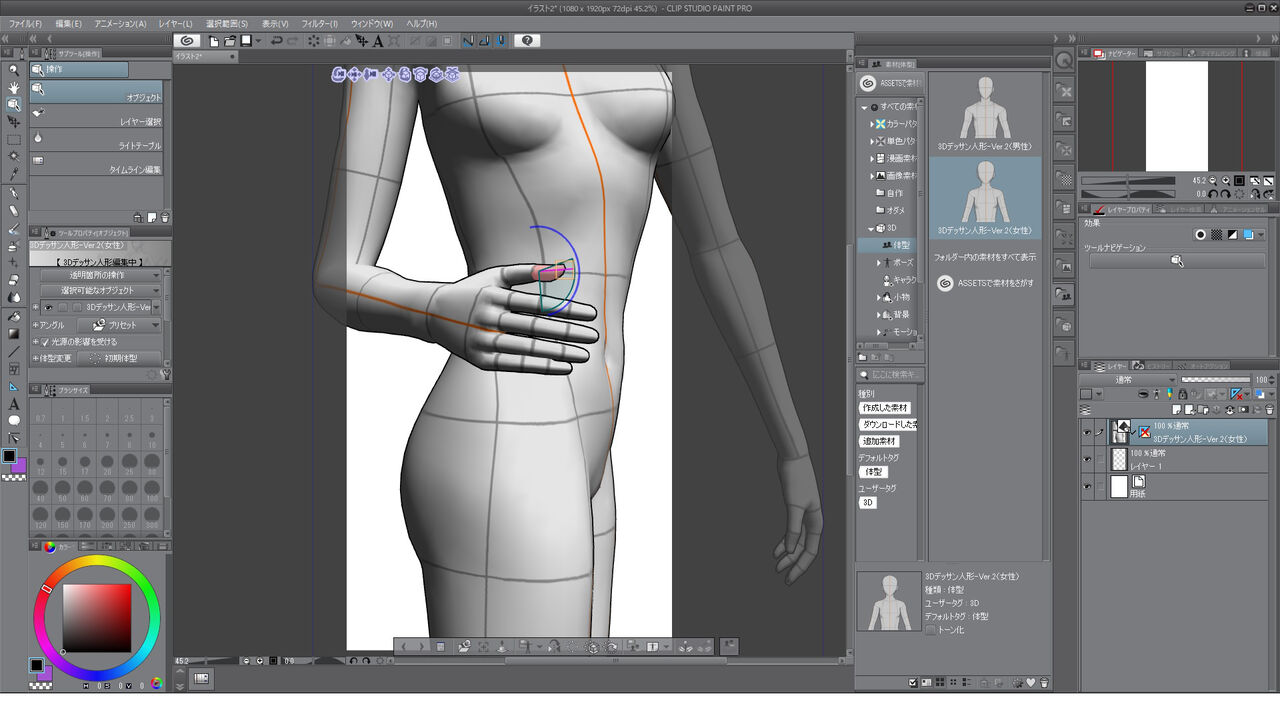Viewport: 1280px width, 720px height.
Task: Collapse the 3D material folder
Action: (x=872, y=228)
